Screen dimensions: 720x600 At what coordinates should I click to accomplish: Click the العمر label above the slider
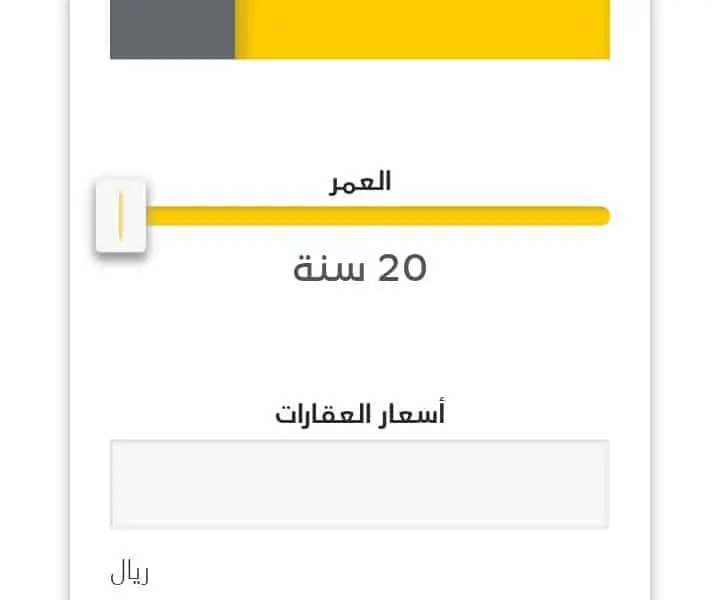tap(360, 182)
